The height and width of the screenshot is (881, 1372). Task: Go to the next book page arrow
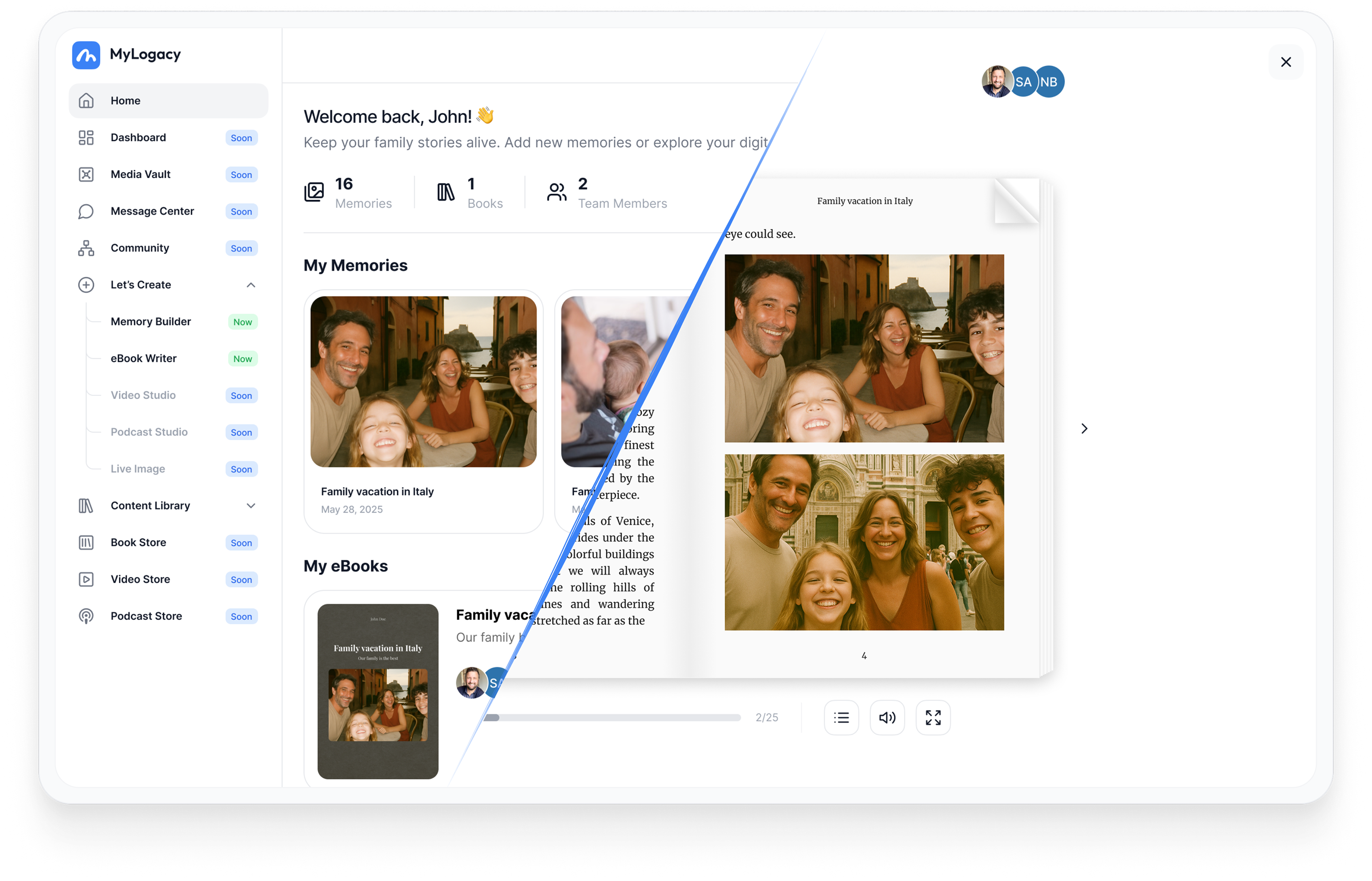point(1084,428)
